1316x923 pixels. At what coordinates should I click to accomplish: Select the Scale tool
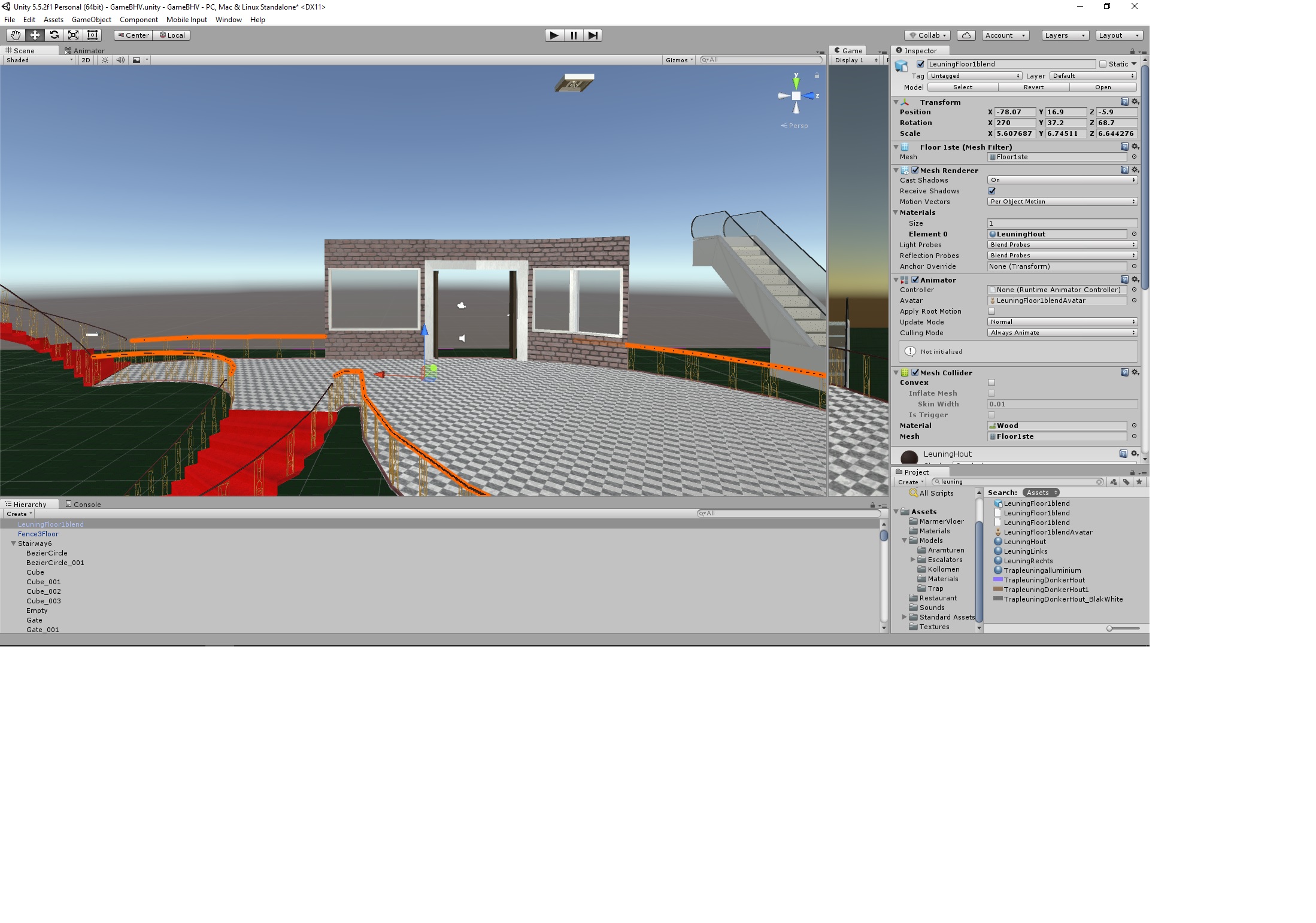[73, 35]
